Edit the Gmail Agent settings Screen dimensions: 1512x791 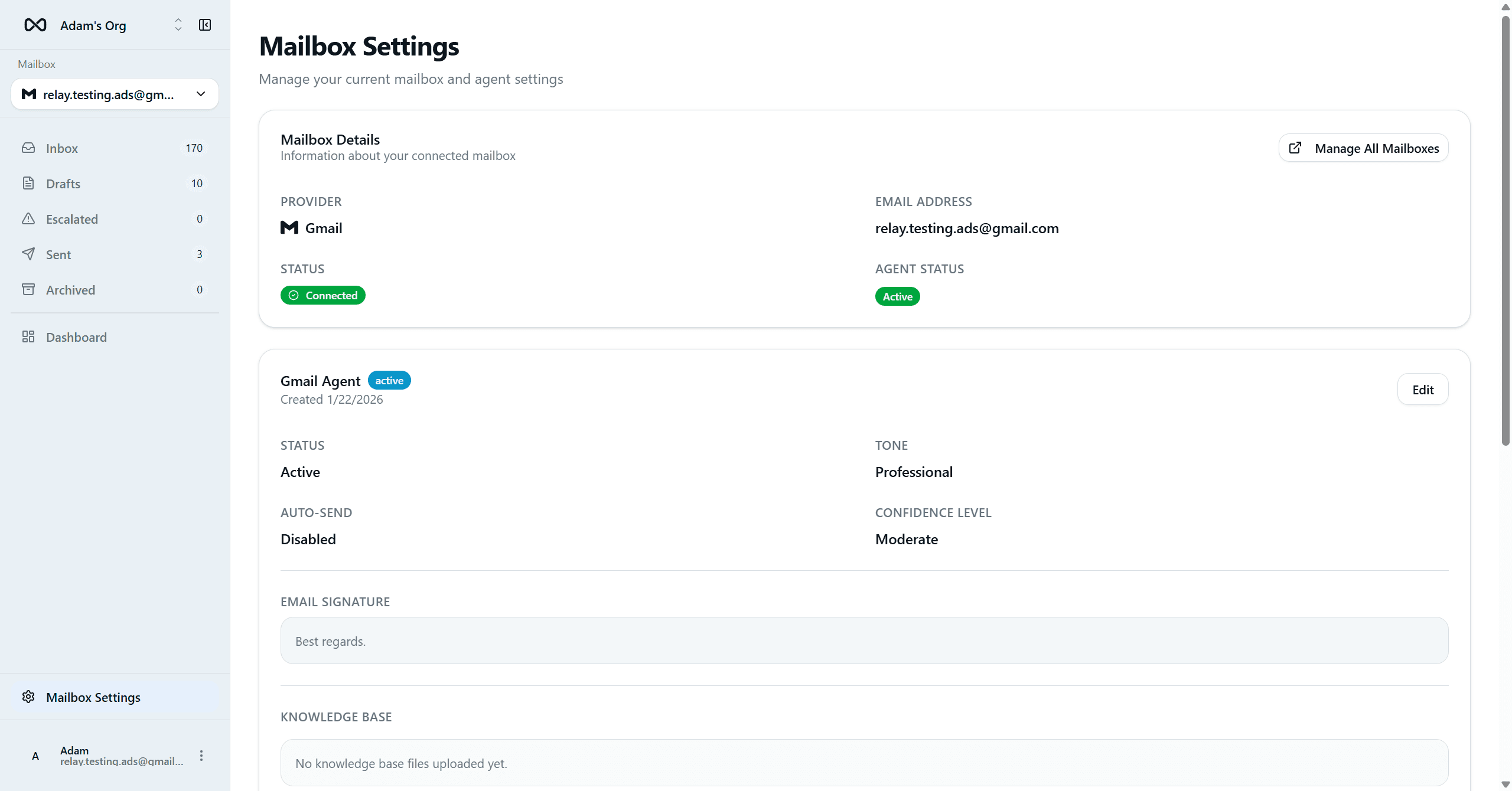pyautogui.click(x=1422, y=390)
